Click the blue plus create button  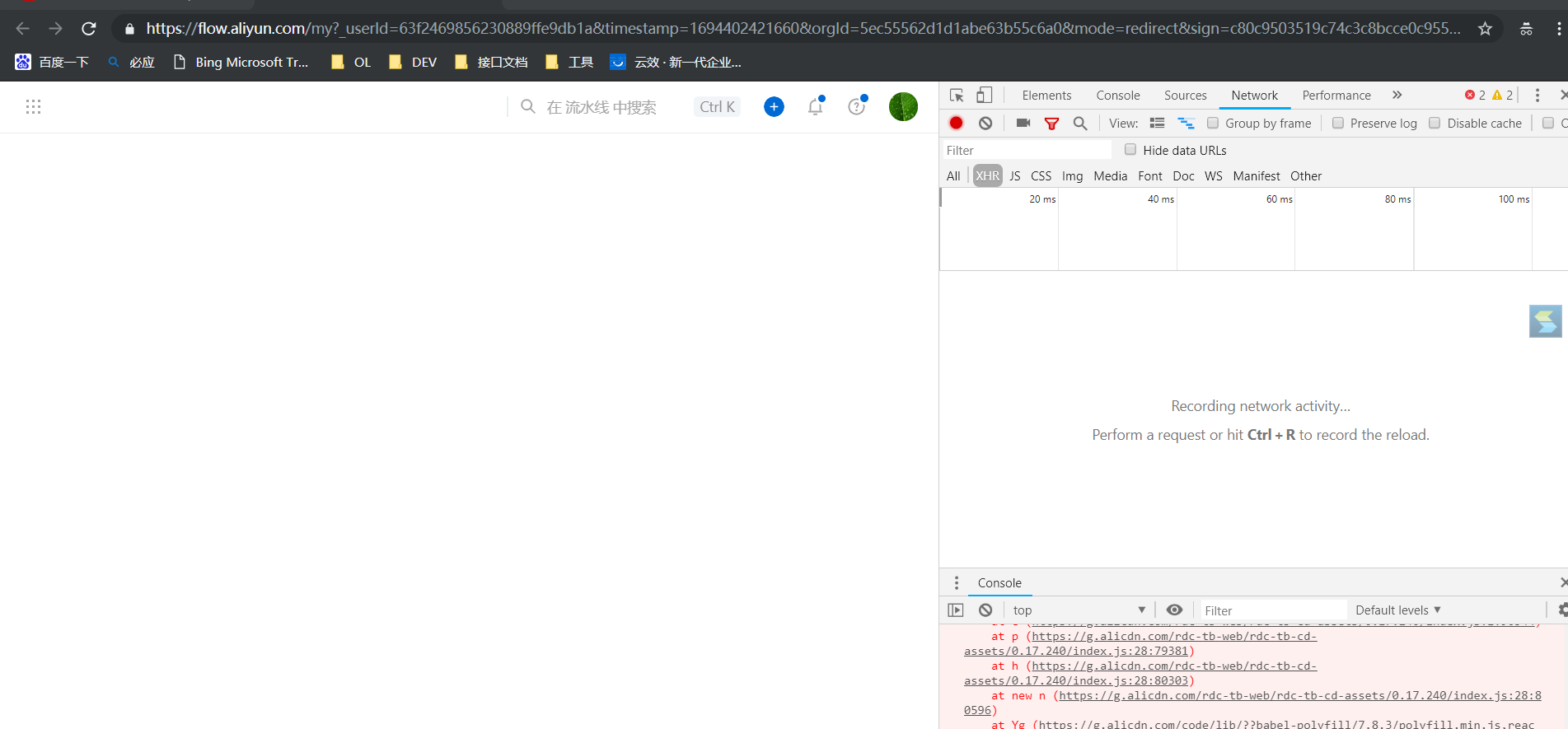pos(774,106)
